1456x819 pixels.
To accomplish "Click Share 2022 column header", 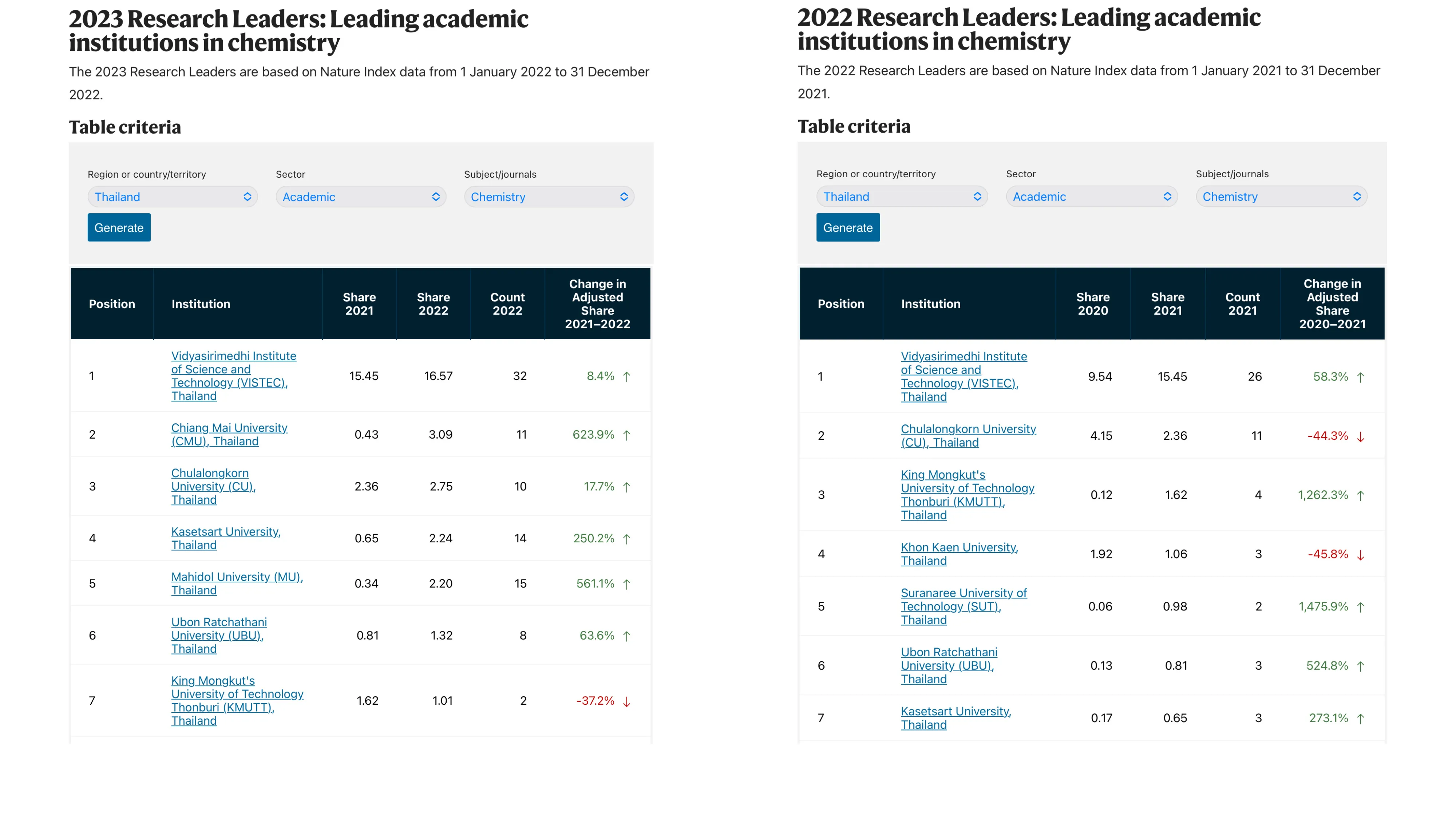I will pyautogui.click(x=433, y=304).
